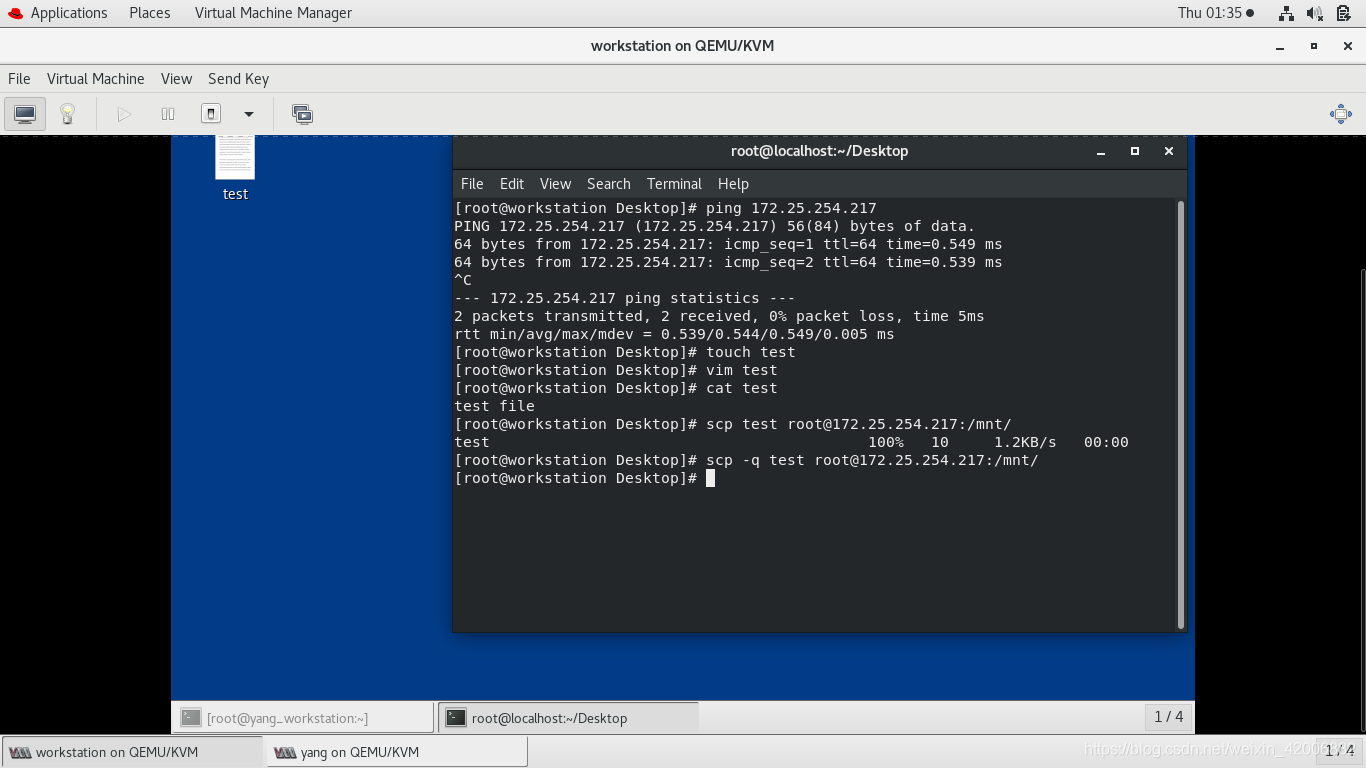The image size is (1366, 768).
Task: Switch to yang on QEMU/KVM taskbar window
Action: 396,752
